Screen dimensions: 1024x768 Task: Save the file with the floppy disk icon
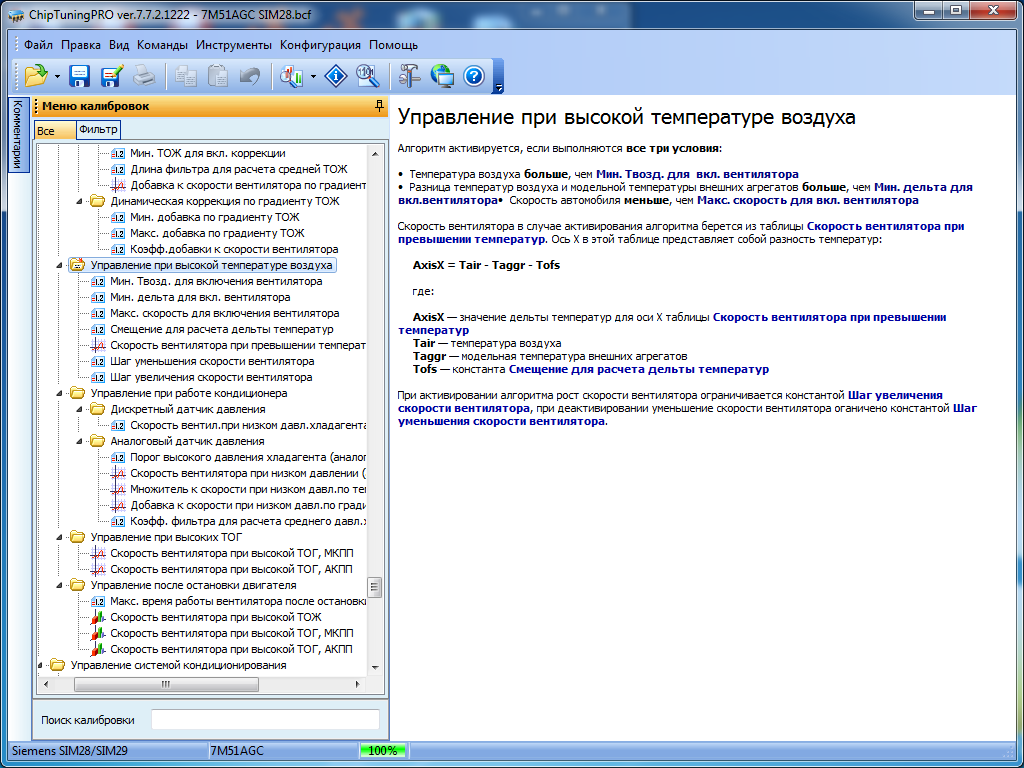coord(80,76)
